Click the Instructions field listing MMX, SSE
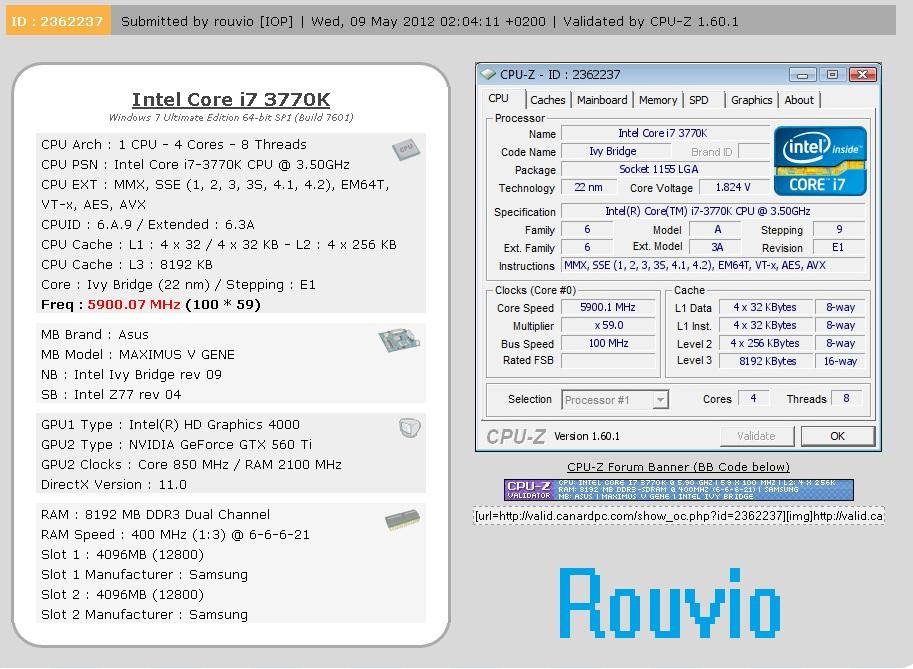The image size is (913, 669). point(713,266)
